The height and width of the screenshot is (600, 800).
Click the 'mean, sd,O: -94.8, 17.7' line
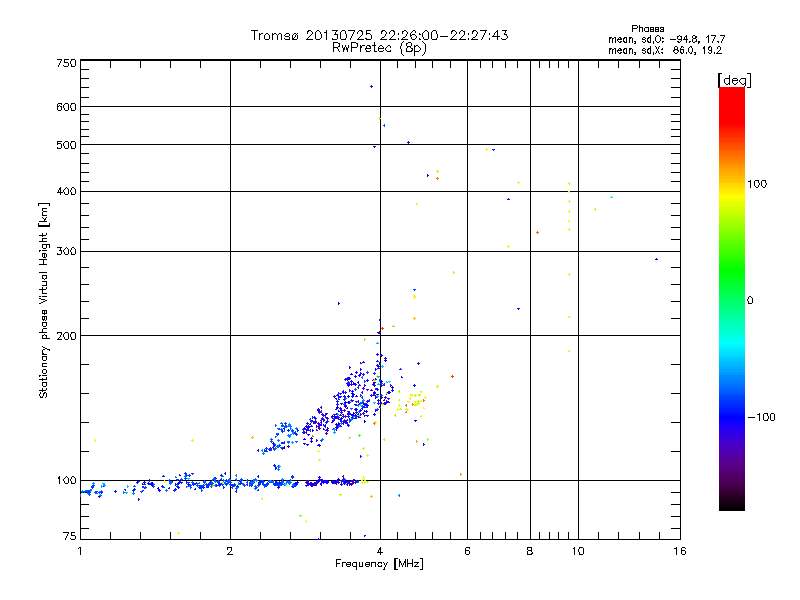(x=666, y=39)
